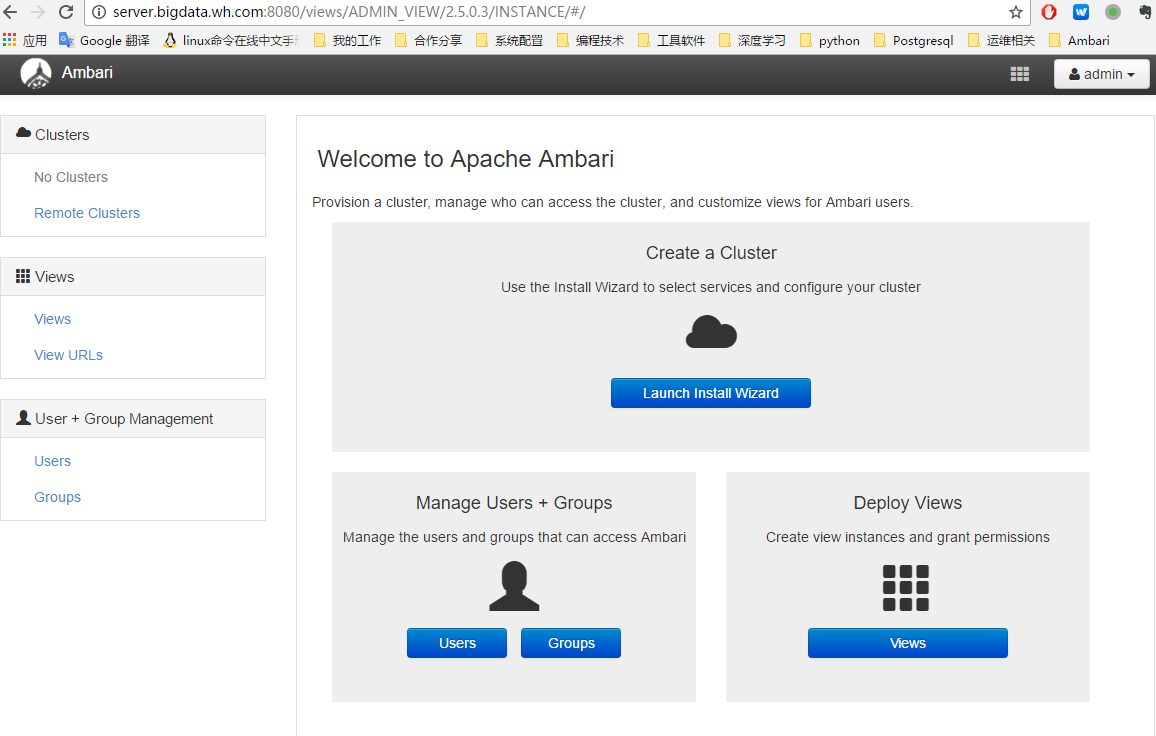The width and height of the screenshot is (1156, 736).
Task: Click the blue Groups button
Action: click(x=571, y=643)
